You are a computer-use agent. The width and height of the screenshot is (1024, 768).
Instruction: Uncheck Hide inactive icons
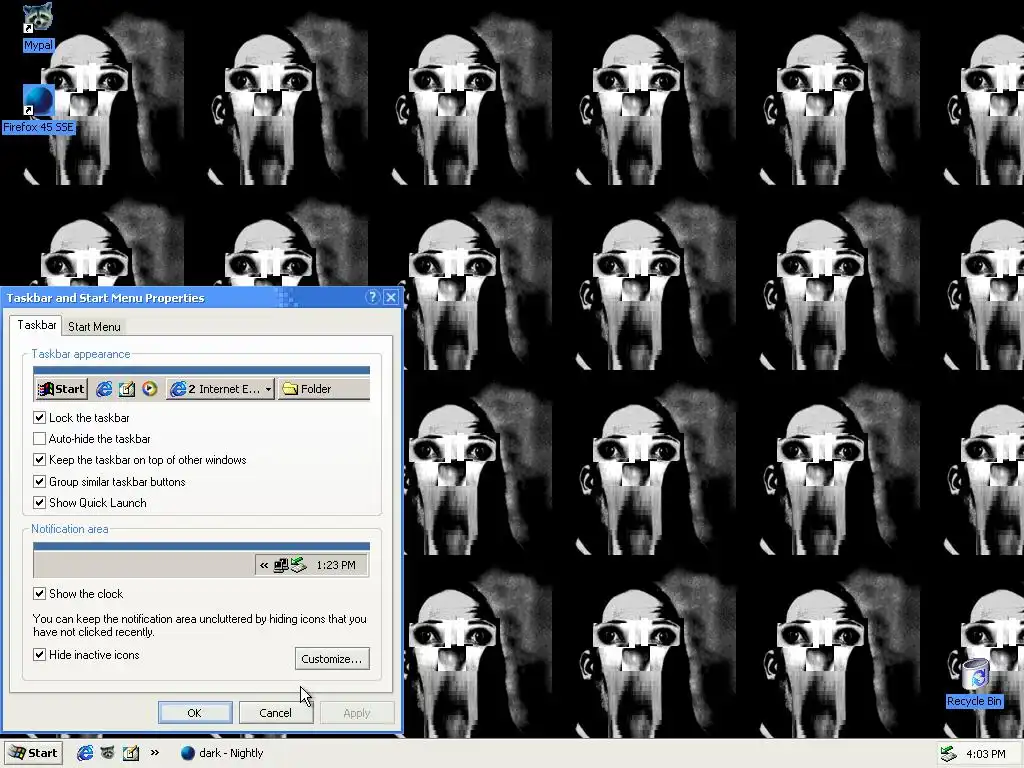tap(39, 654)
